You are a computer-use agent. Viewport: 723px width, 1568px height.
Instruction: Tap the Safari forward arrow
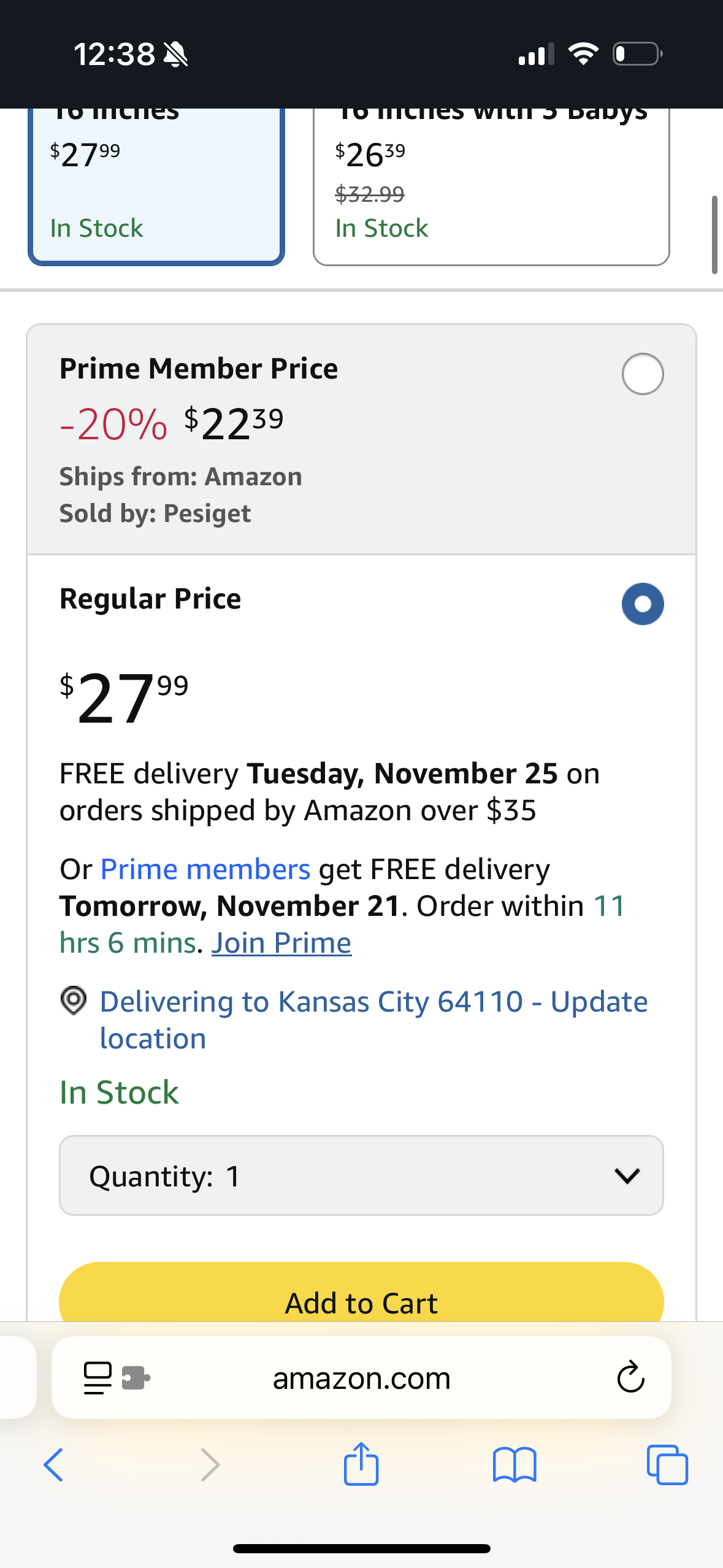coord(210,1465)
